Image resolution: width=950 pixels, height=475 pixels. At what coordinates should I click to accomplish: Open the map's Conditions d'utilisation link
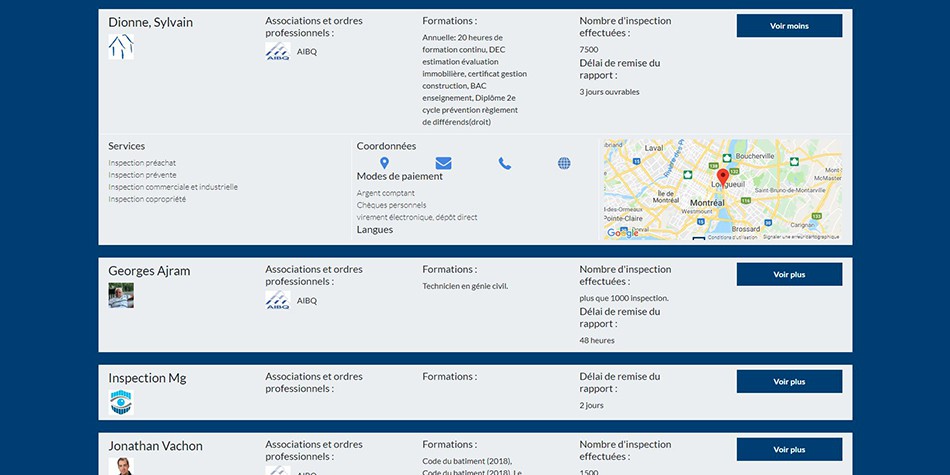click(x=732, y=237)
